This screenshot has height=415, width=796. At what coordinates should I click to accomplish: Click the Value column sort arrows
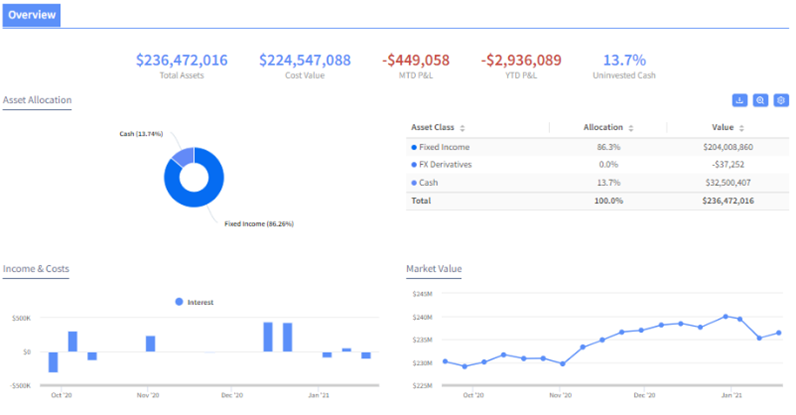point(743,128)
